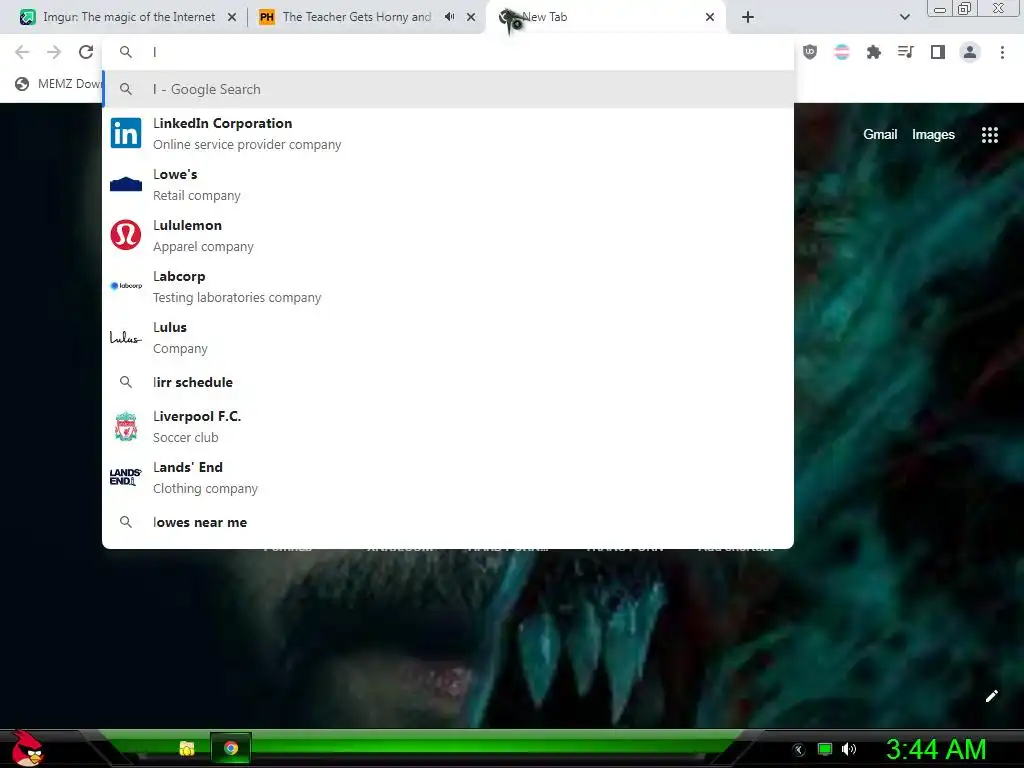Click the browser forward arrow
1024x768 pixels.
pyautogui.click(x=54, y=52)
